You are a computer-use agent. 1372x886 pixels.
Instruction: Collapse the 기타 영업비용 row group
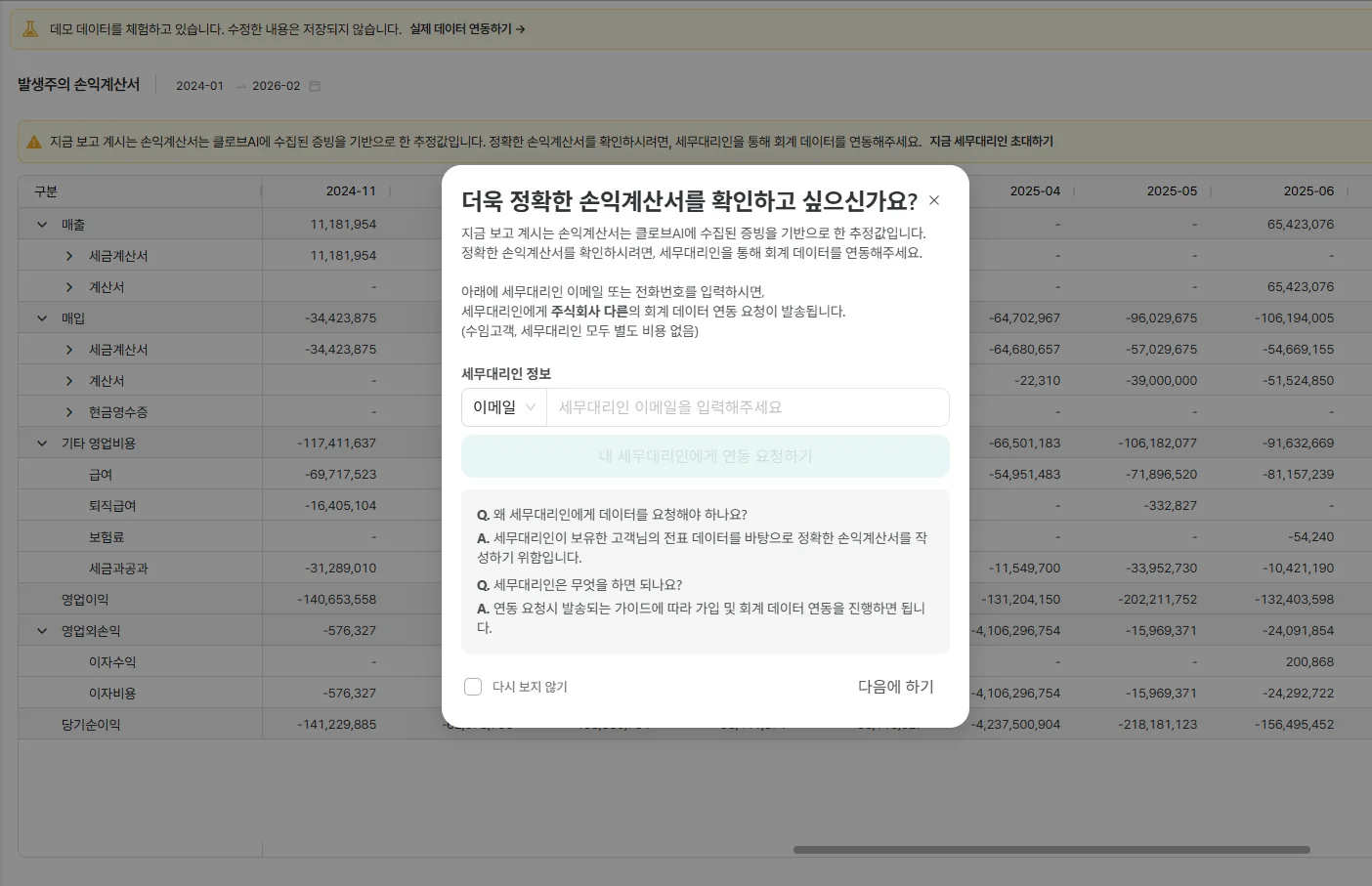pyautogui.click(x=42, y=443)
